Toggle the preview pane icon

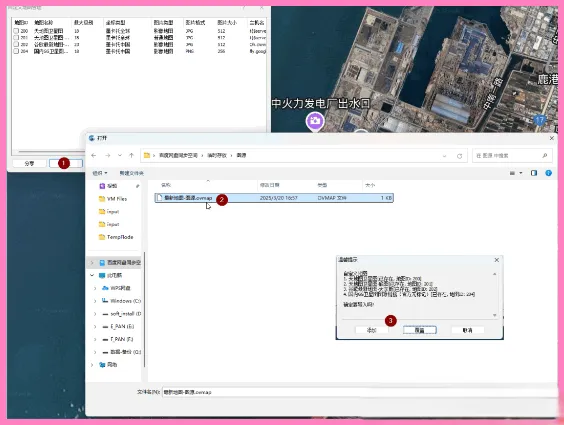pos(534,173)
